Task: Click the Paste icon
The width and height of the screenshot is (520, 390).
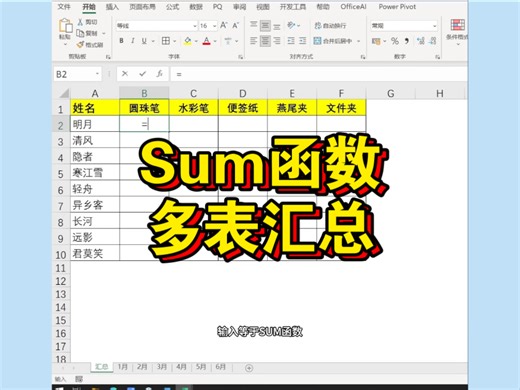Action: click(65, 26)
